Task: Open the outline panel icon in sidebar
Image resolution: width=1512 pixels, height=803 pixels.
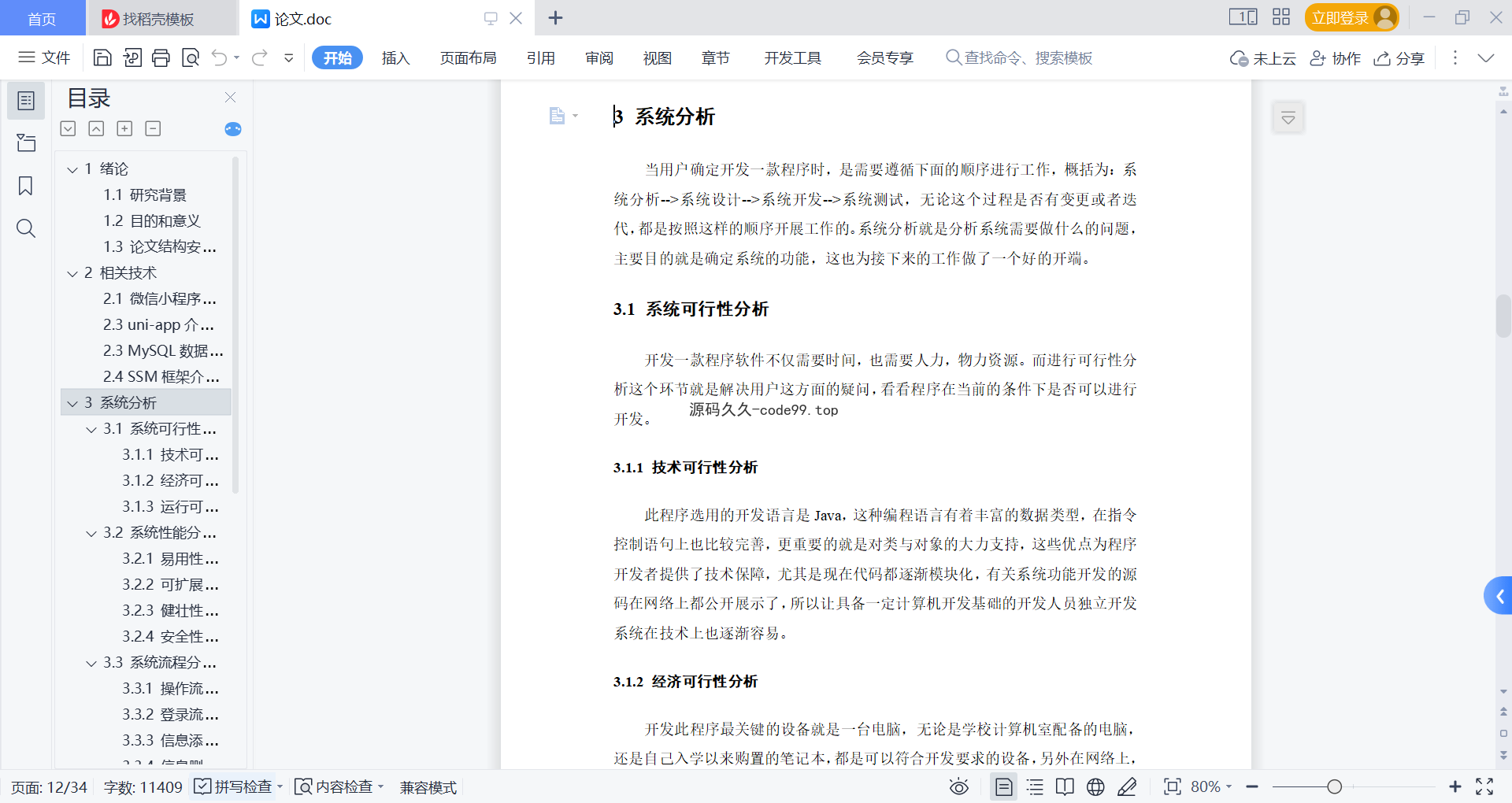Action: click(26, 101)
